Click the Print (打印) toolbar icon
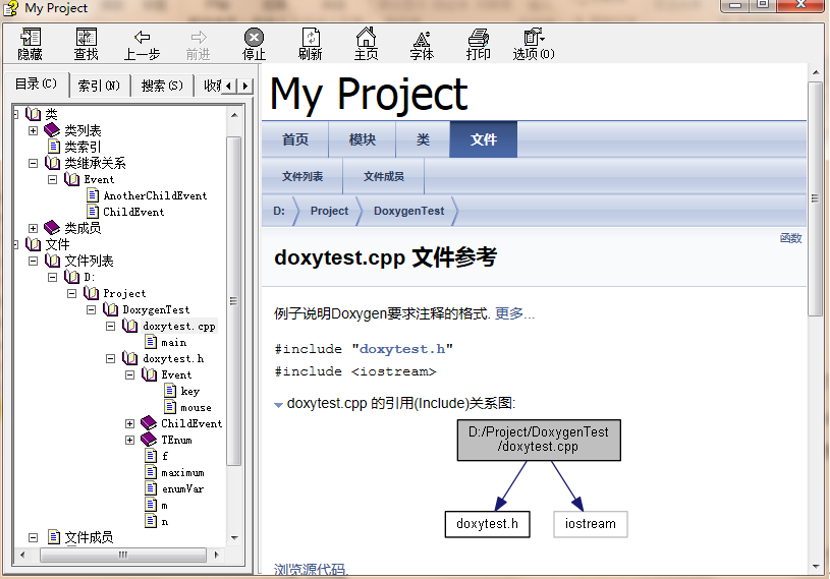The height and width of the screenshot is (579, 830). click(x=478, y=38)
